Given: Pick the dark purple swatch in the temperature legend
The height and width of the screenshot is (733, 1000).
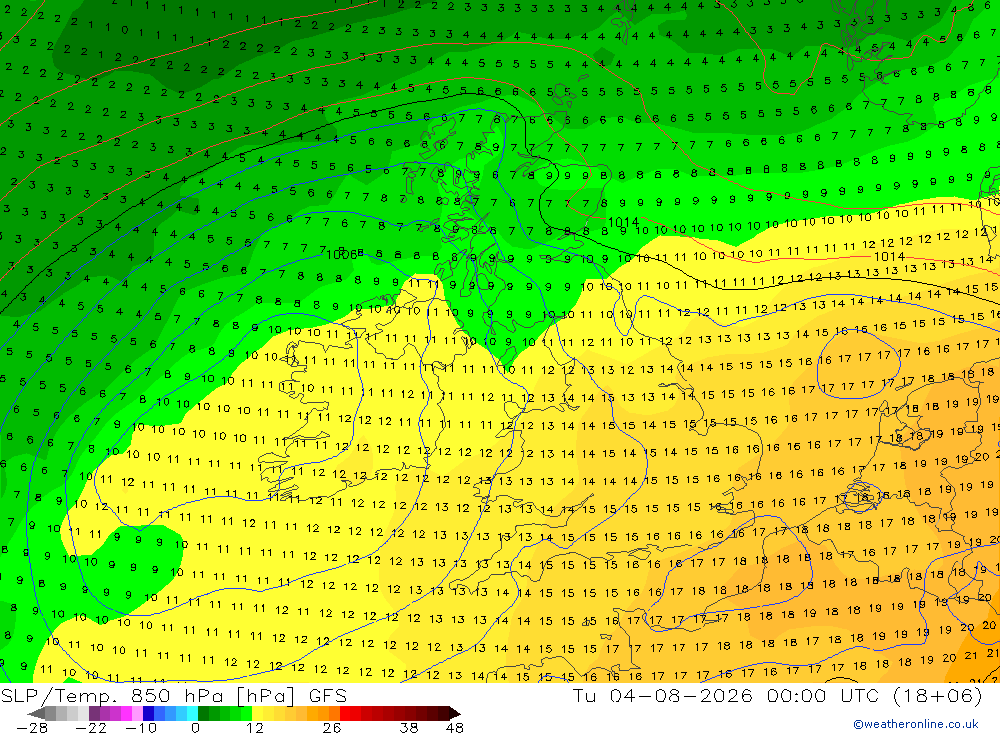Looking at the screenshot, I should [x=94, y=713].
